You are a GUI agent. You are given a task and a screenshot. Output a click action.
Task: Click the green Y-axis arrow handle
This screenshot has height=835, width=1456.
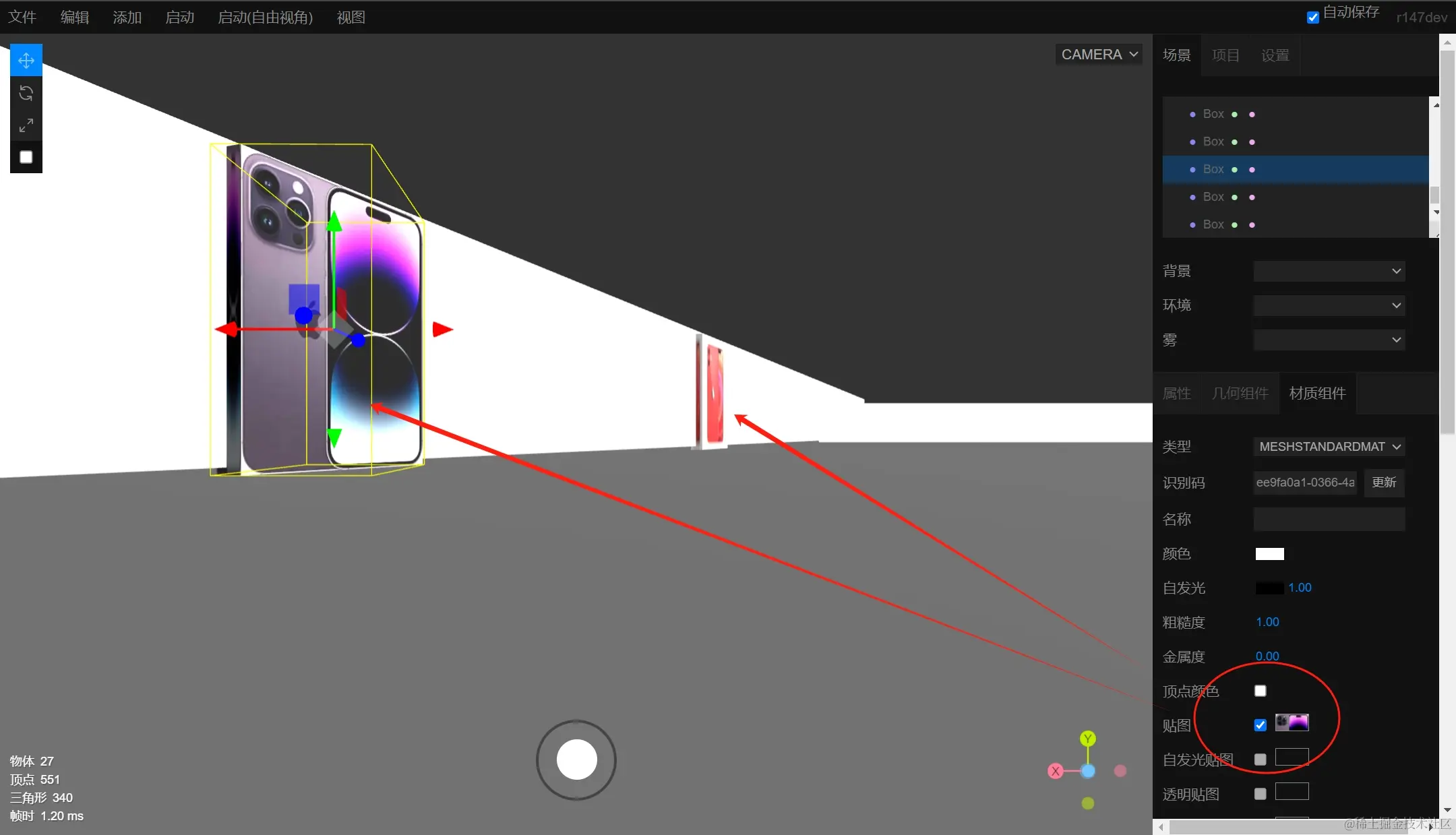tap(334, 222)
